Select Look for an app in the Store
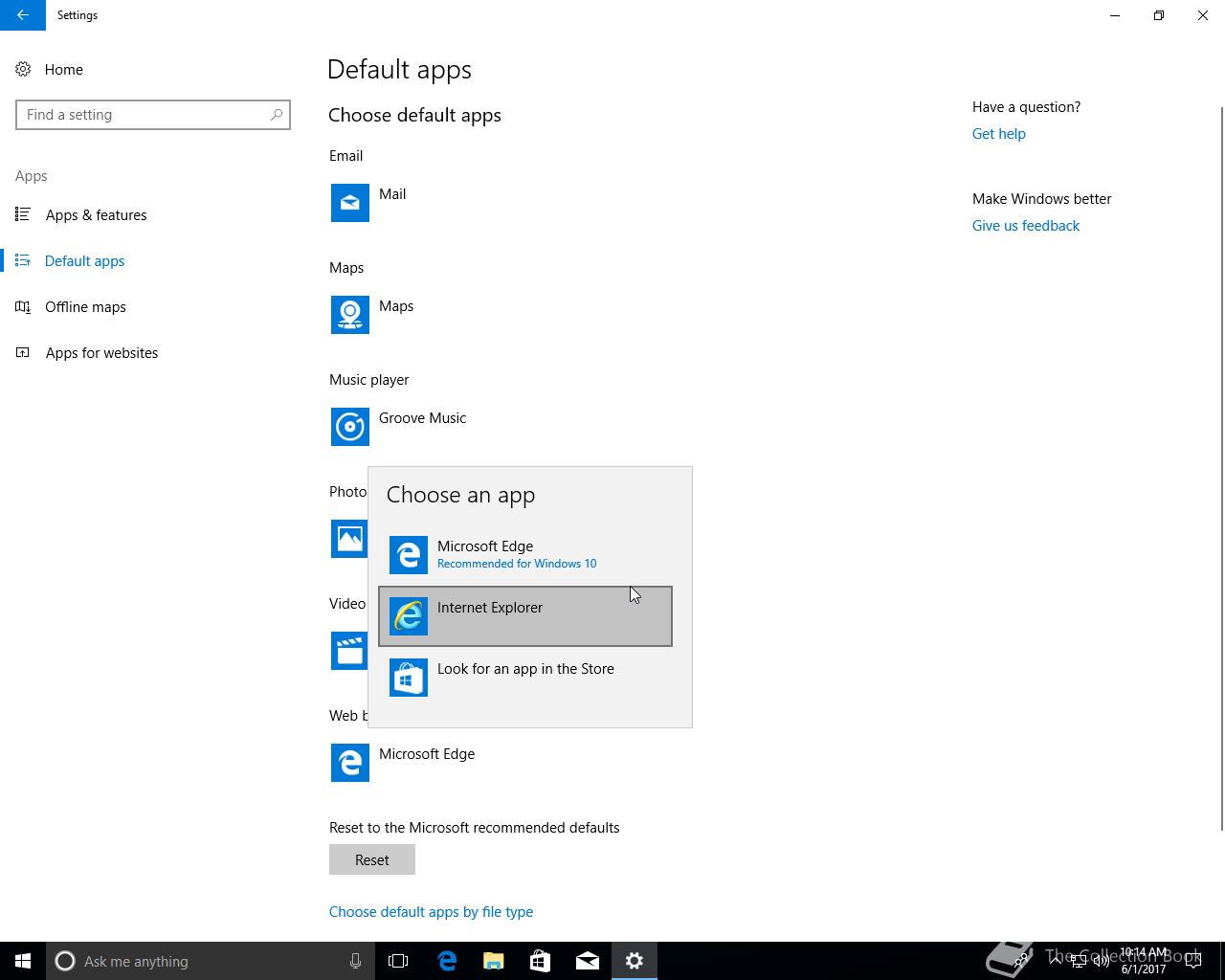This screenshot has height=980, width=1225. 525,678
